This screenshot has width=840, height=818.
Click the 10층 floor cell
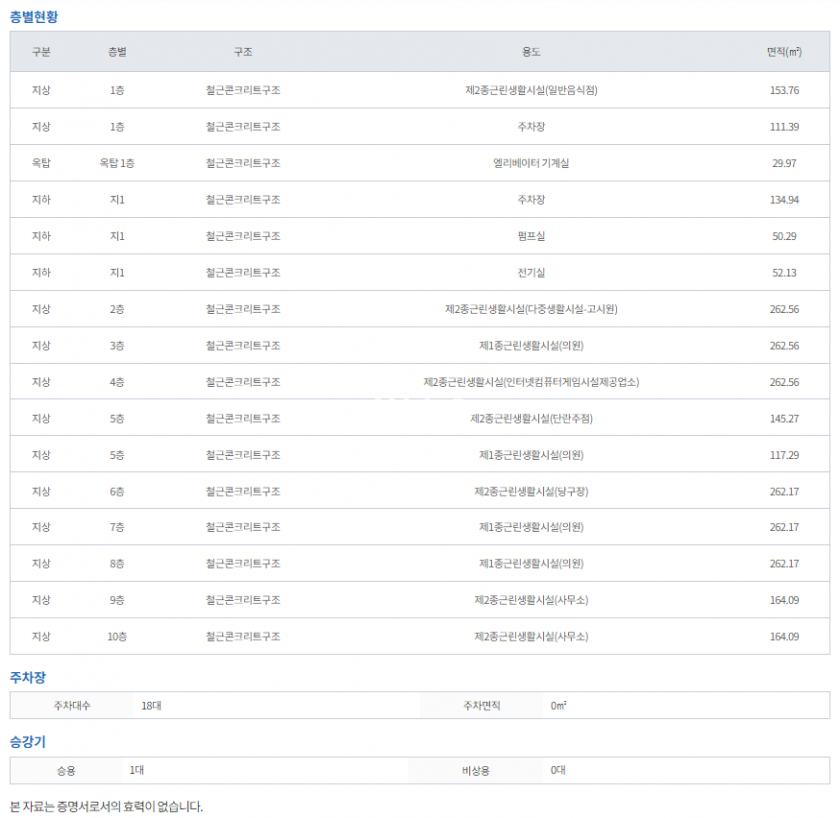117,637
